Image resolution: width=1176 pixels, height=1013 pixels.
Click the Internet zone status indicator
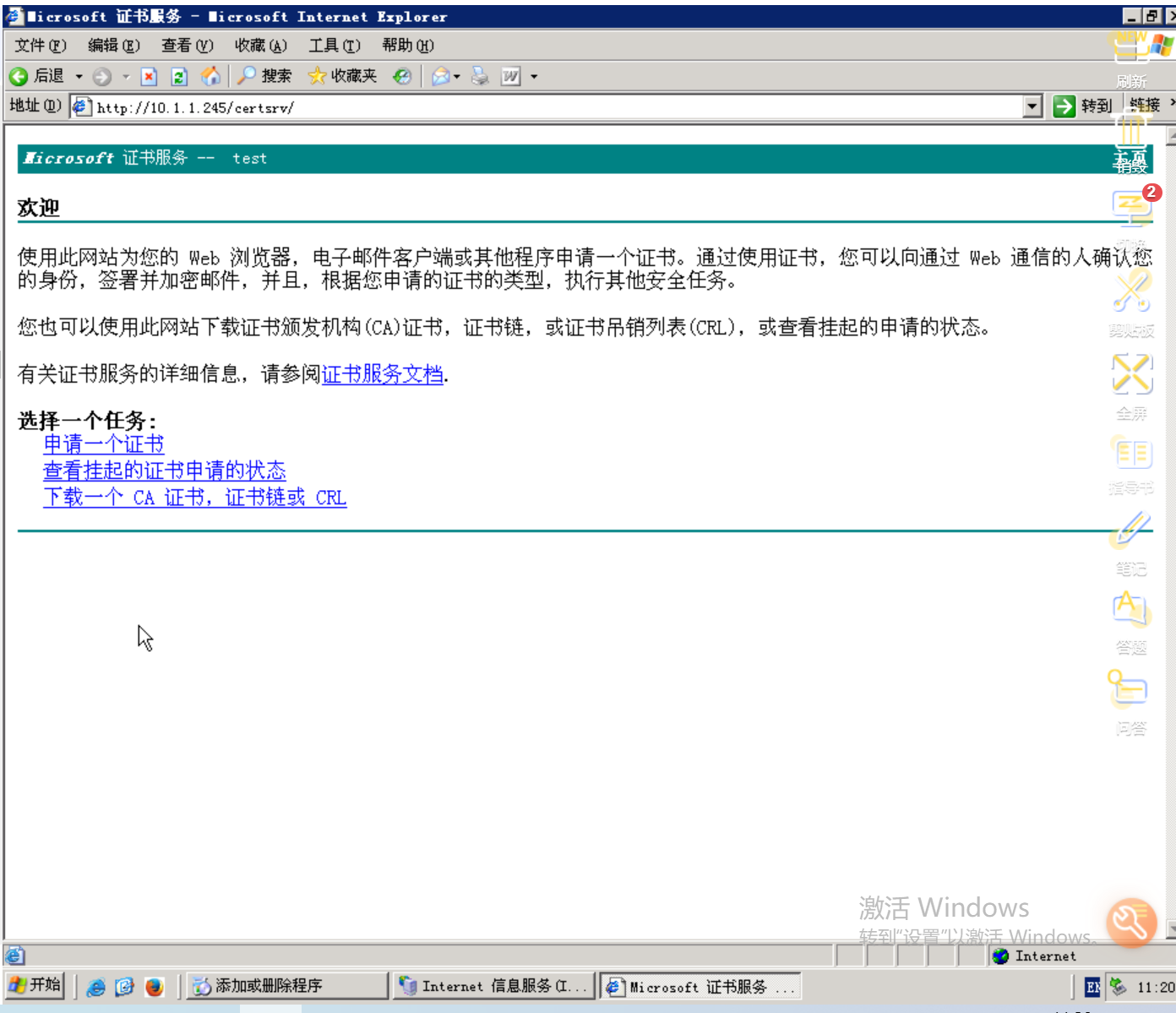coord(1037,956)
